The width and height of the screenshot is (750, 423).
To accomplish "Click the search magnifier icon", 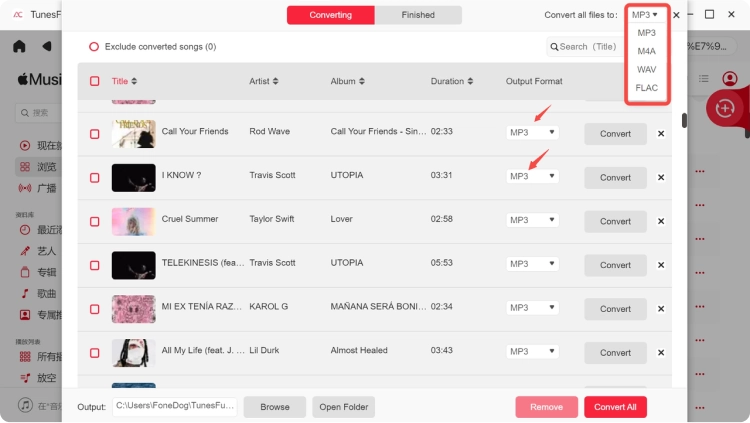I will pyautogui.click(x=554, y=47).
